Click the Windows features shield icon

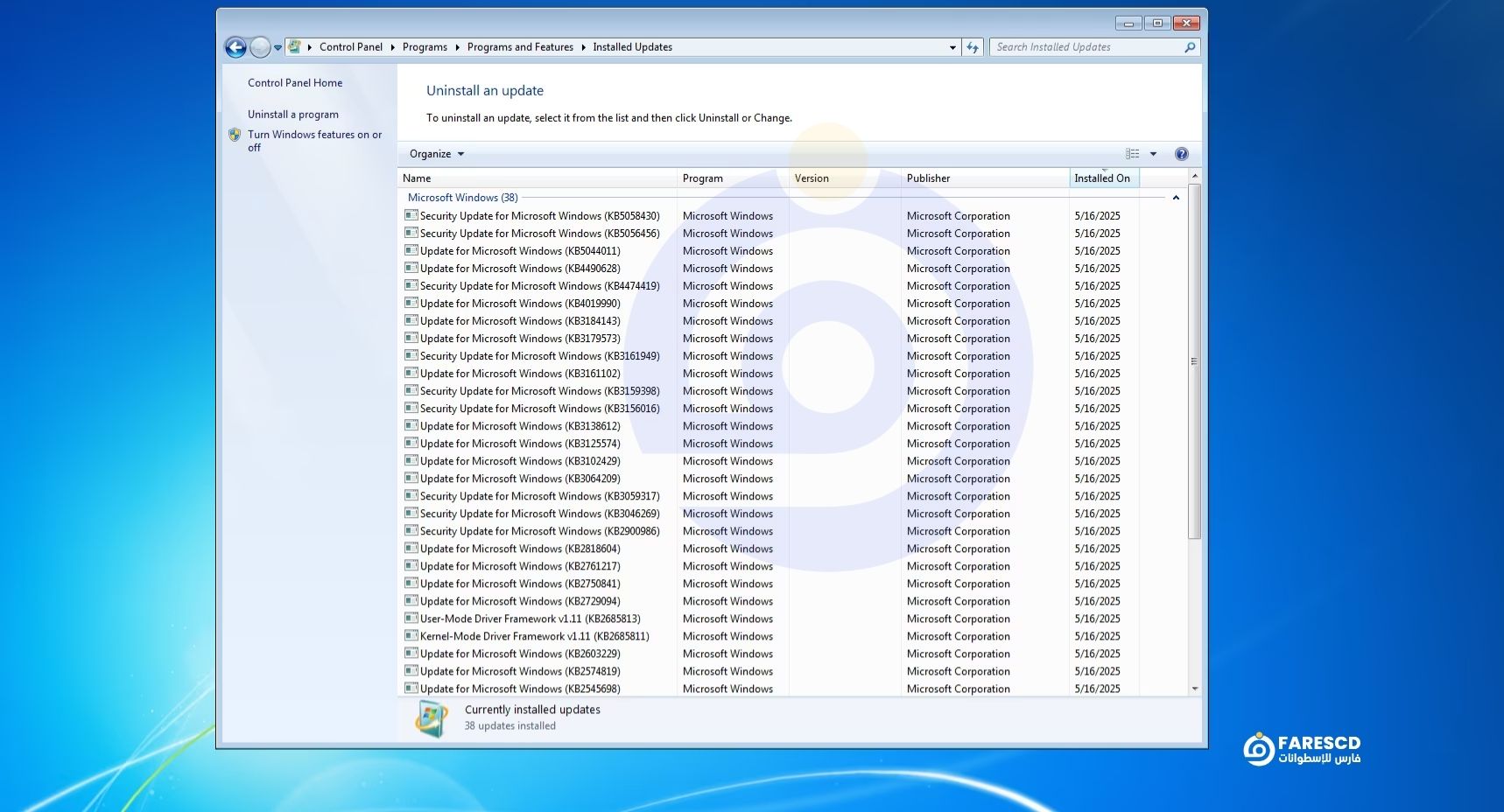coord(234,135)
